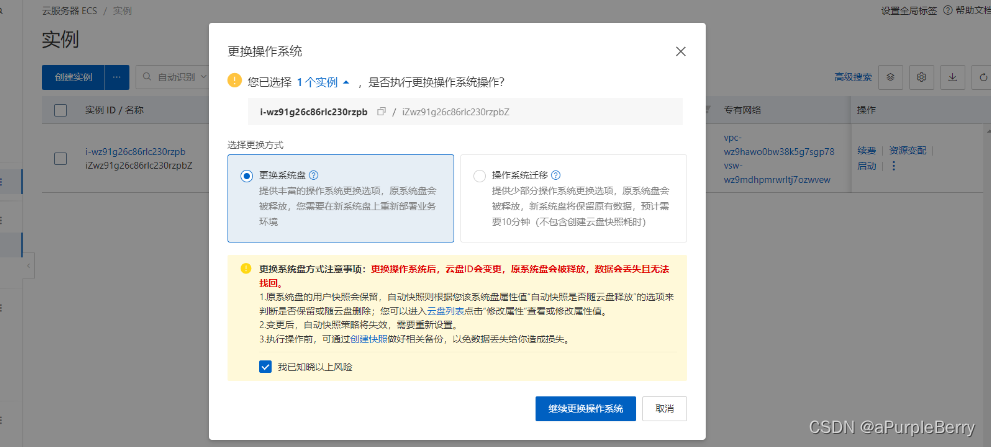This screenshot has width=991, height=447.
Task: Close the 更换操作系统 dialog
Action: pyautogui.click(x=680, y=52)
